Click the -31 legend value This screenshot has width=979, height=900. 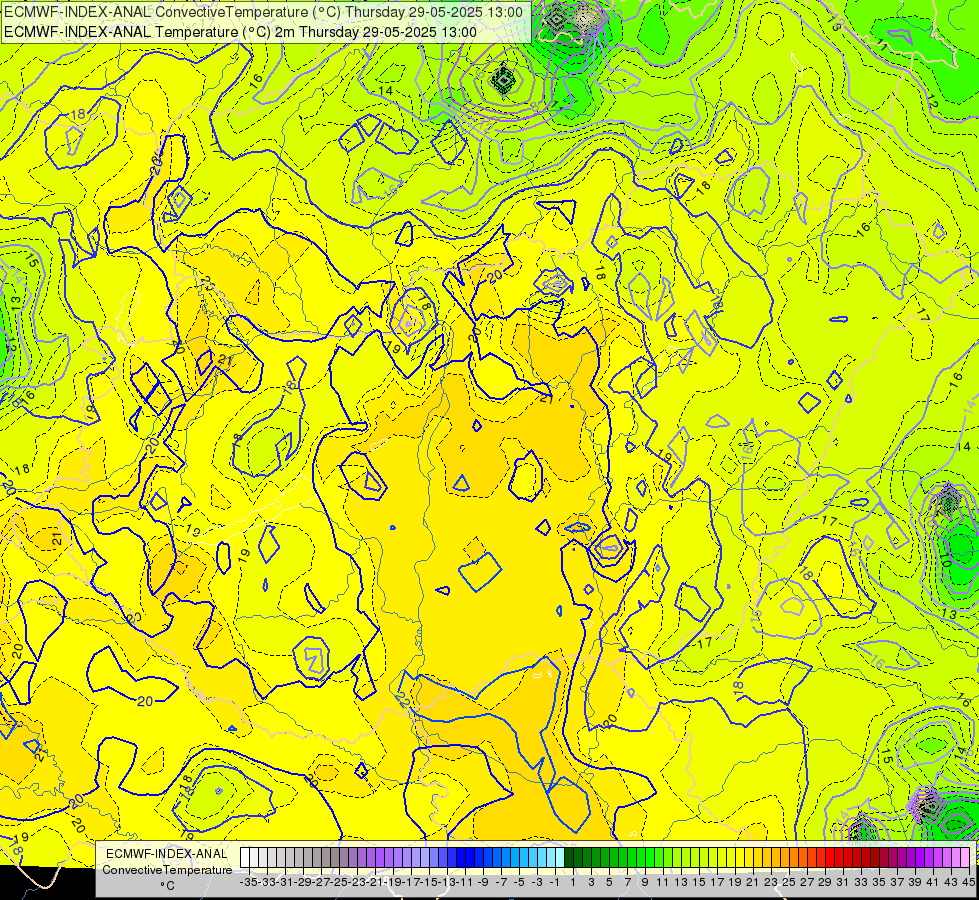point(285,882)
